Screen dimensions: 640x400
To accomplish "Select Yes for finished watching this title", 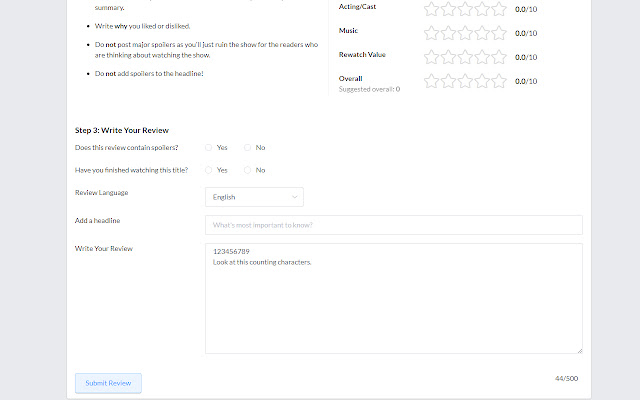I will click(x=209, y=170).
